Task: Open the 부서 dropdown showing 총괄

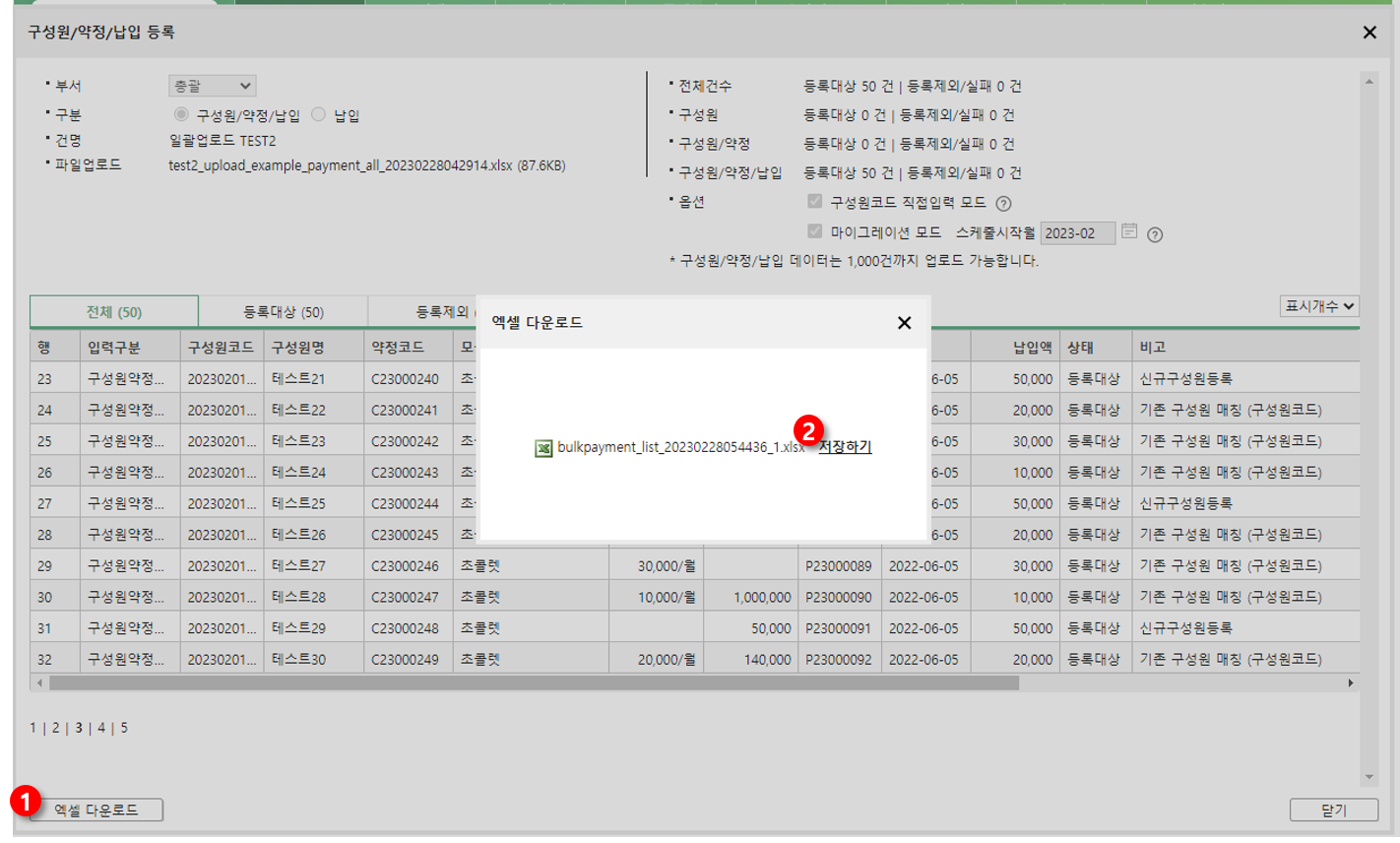Action: point(212,87)
